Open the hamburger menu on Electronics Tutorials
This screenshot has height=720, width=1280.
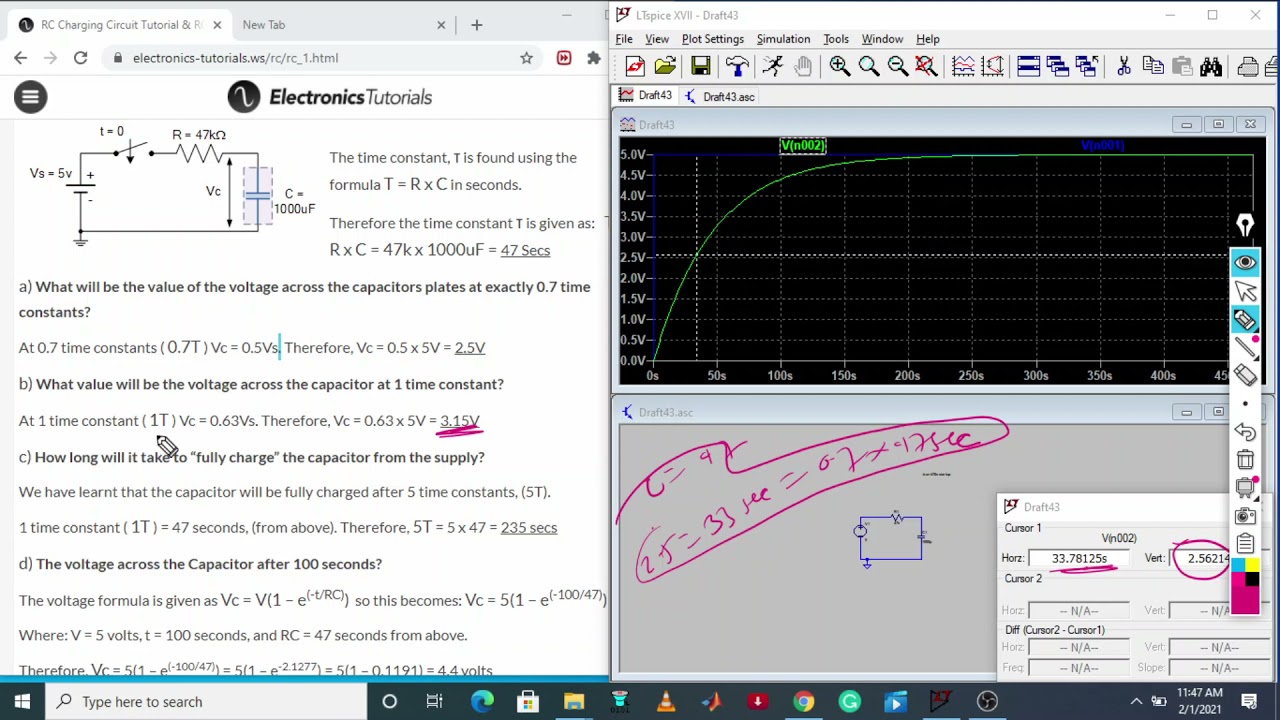(30, 97)
